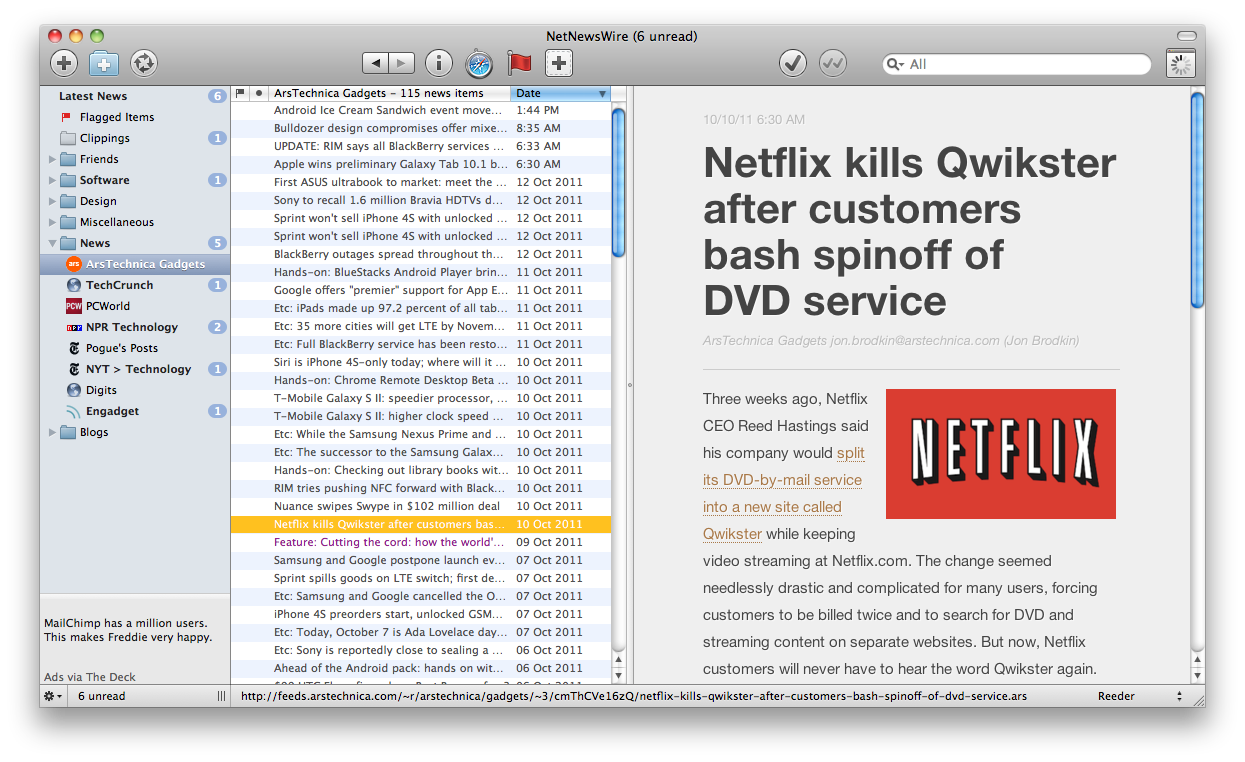Select Flagged Items in sidebar

[117, 117]
